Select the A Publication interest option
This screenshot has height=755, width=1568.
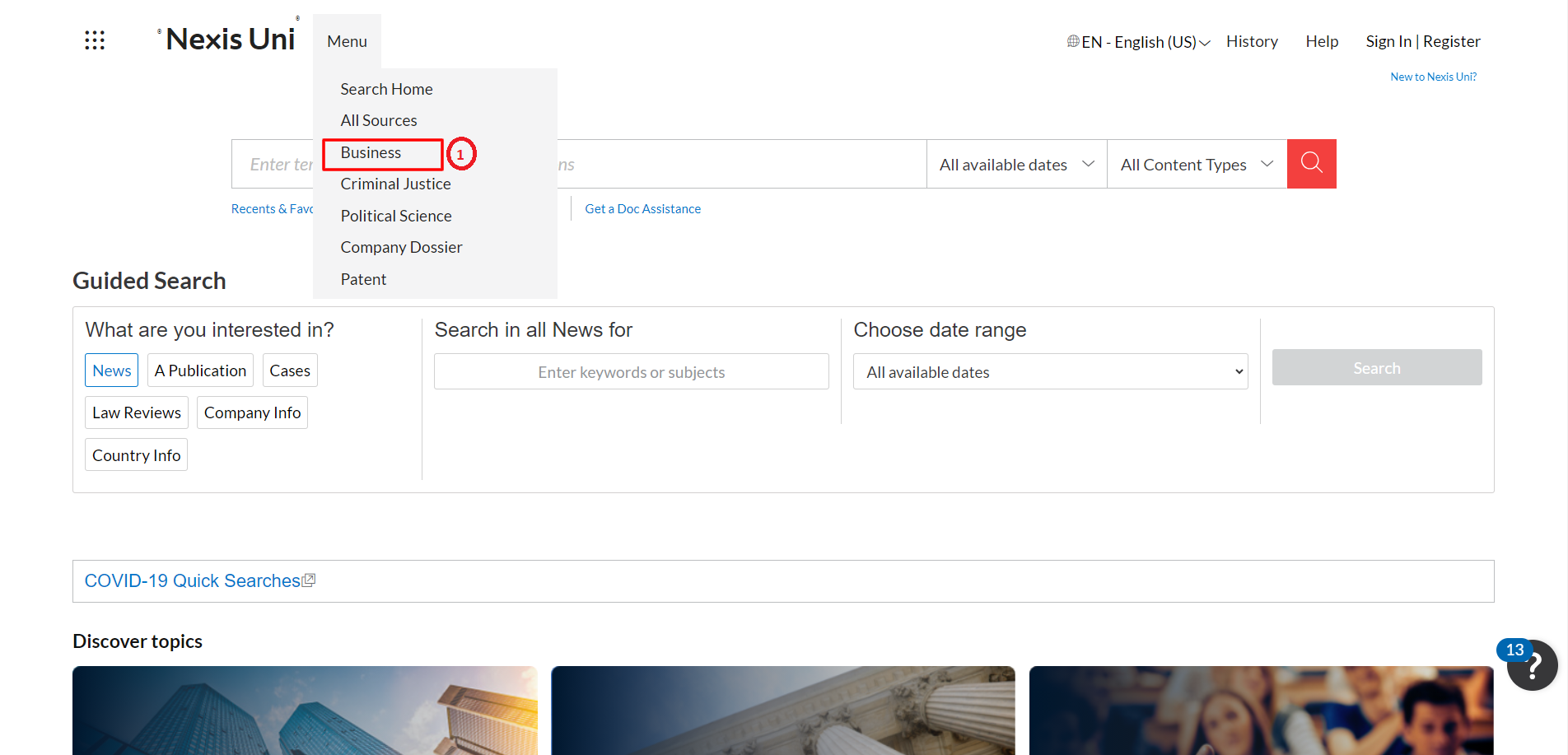coord(200,371)
